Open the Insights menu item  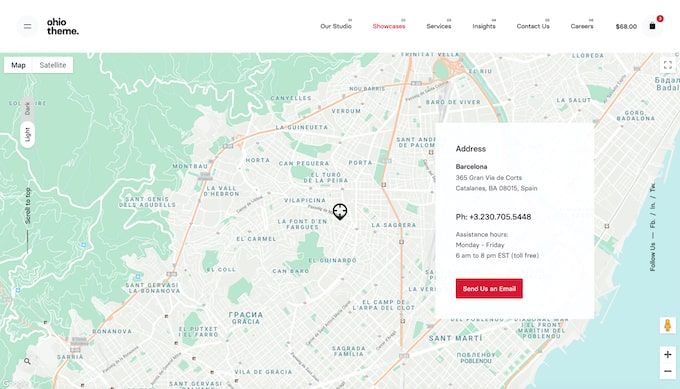[x=484, y=26]
